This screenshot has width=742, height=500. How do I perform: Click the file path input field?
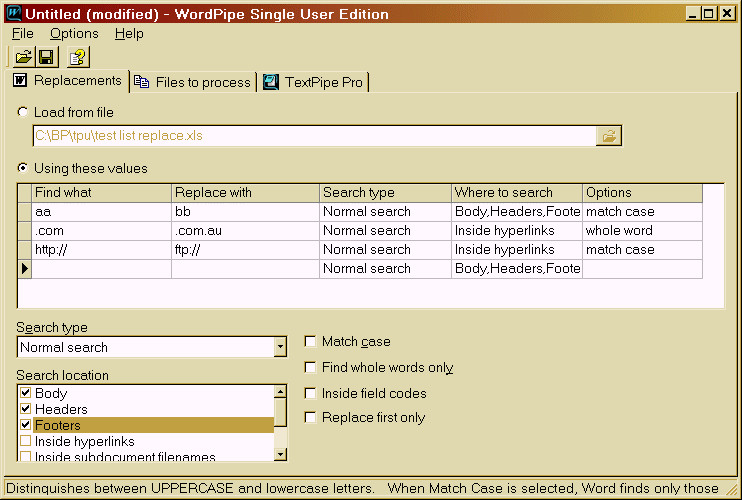[314, 136]
